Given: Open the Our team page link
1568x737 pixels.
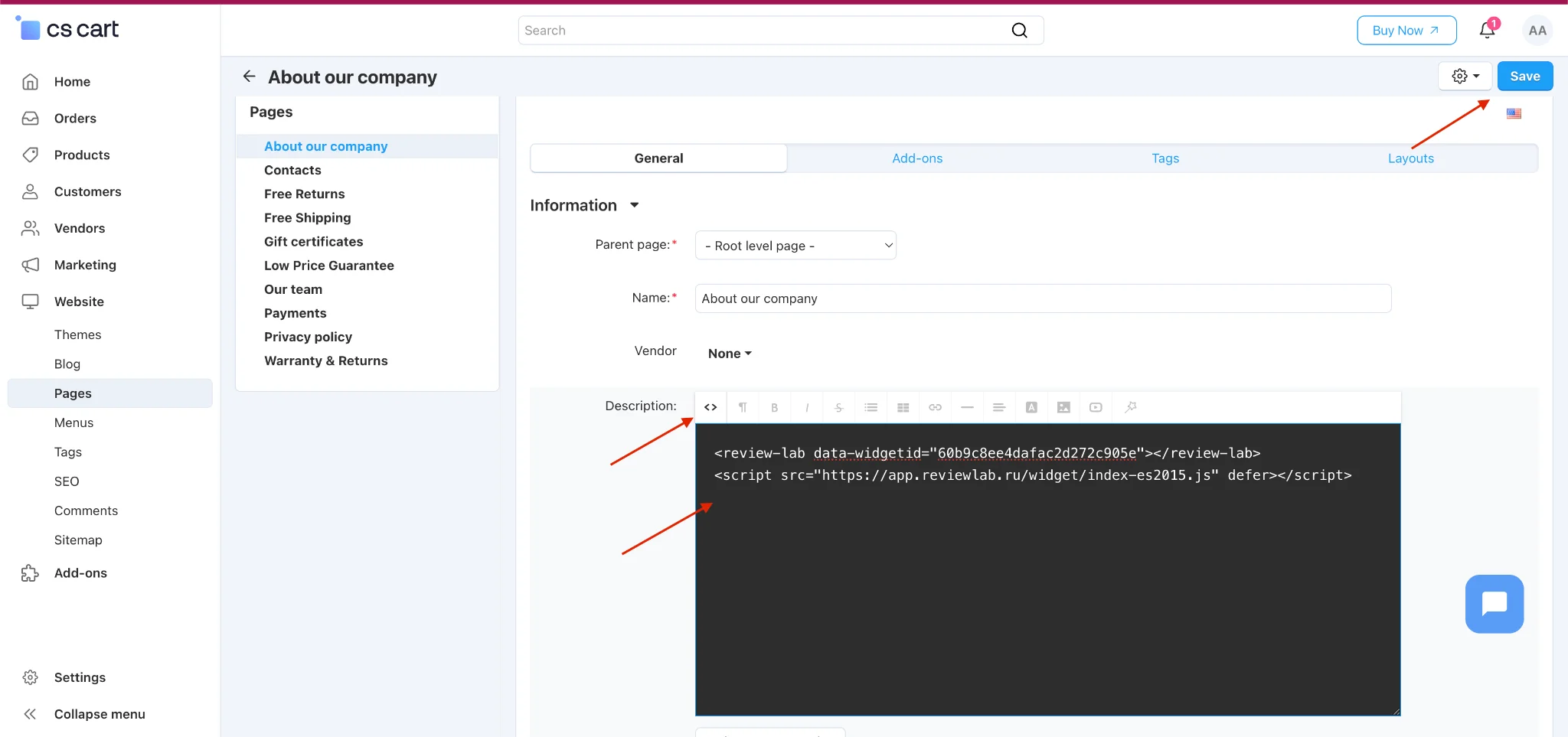Looking at the screenshot, I should pyautogui.click(x=293, y=289).
